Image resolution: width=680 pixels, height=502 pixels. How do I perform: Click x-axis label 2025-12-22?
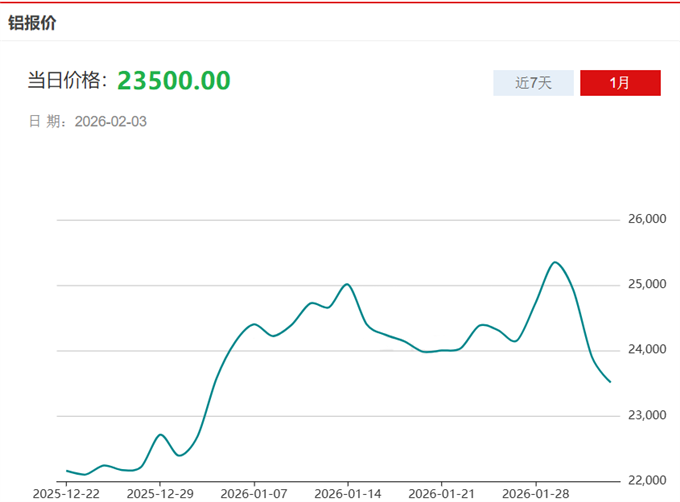click(x=66, y=493)
